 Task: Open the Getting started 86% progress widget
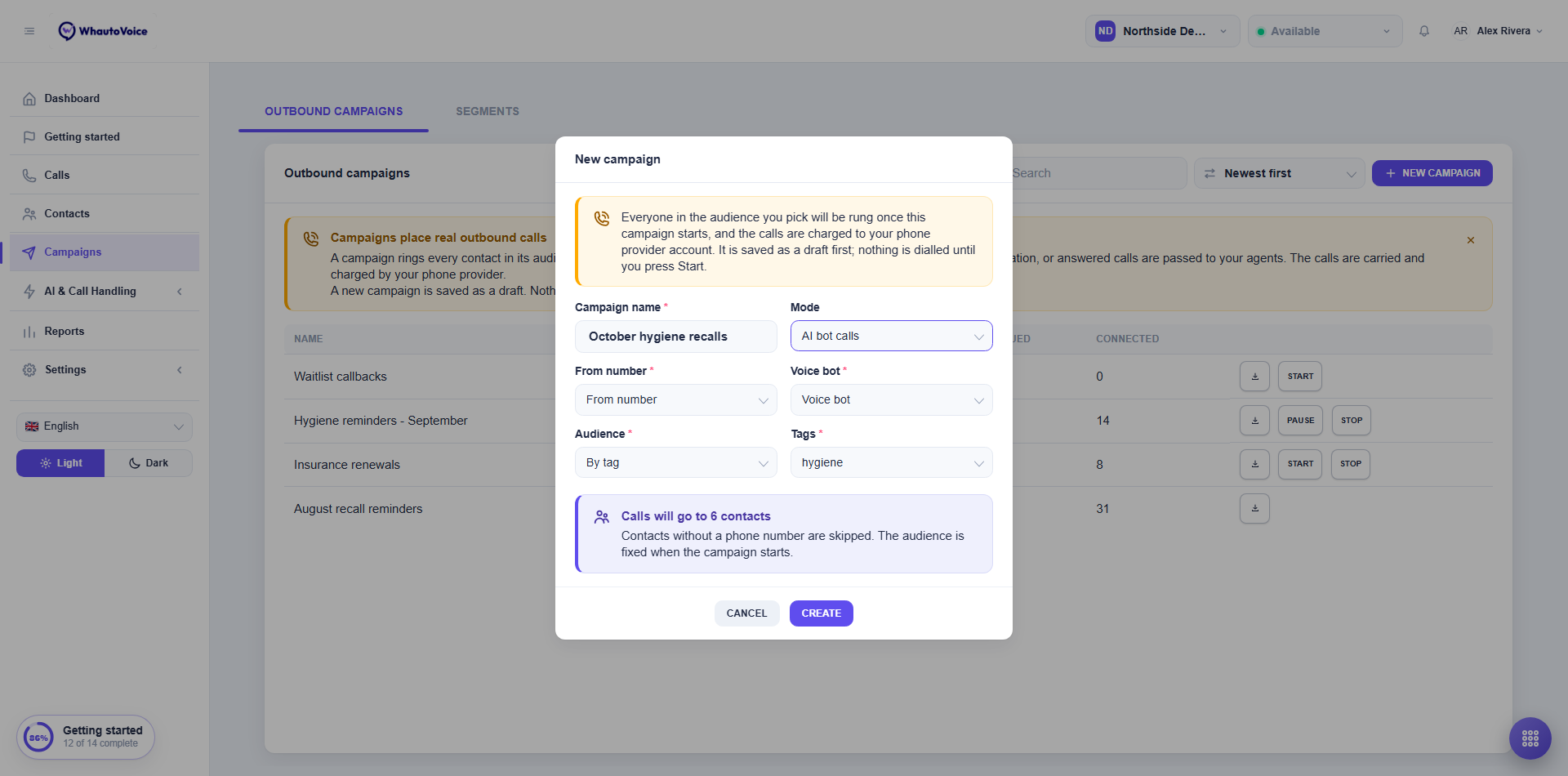tap(86, 738)
